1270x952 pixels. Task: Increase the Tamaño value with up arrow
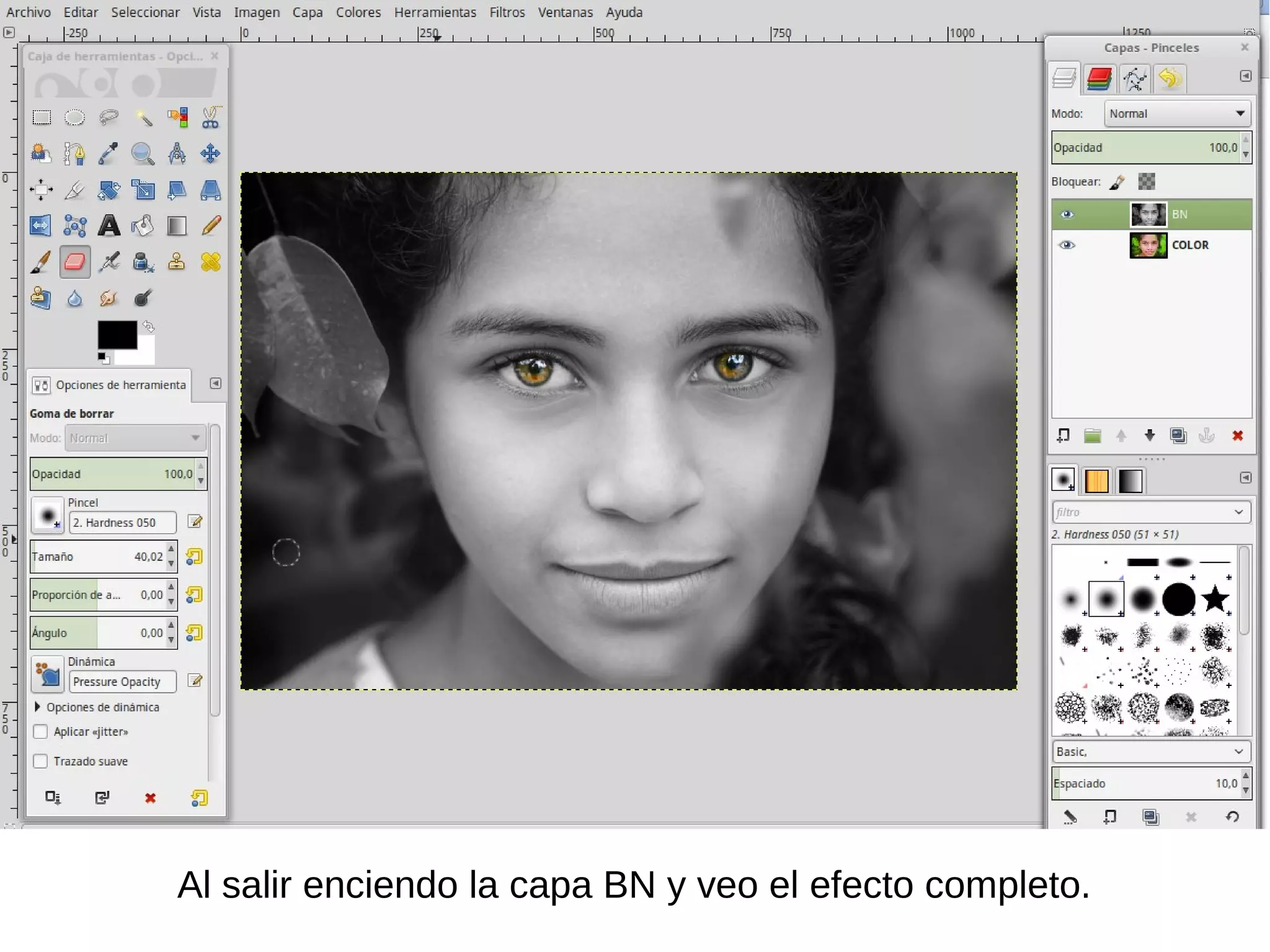[171, 549]
